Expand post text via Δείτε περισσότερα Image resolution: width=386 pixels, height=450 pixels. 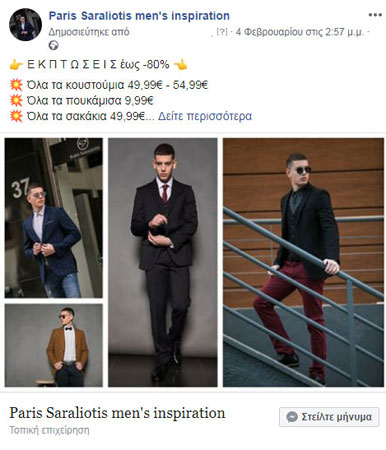click(205, 116)
